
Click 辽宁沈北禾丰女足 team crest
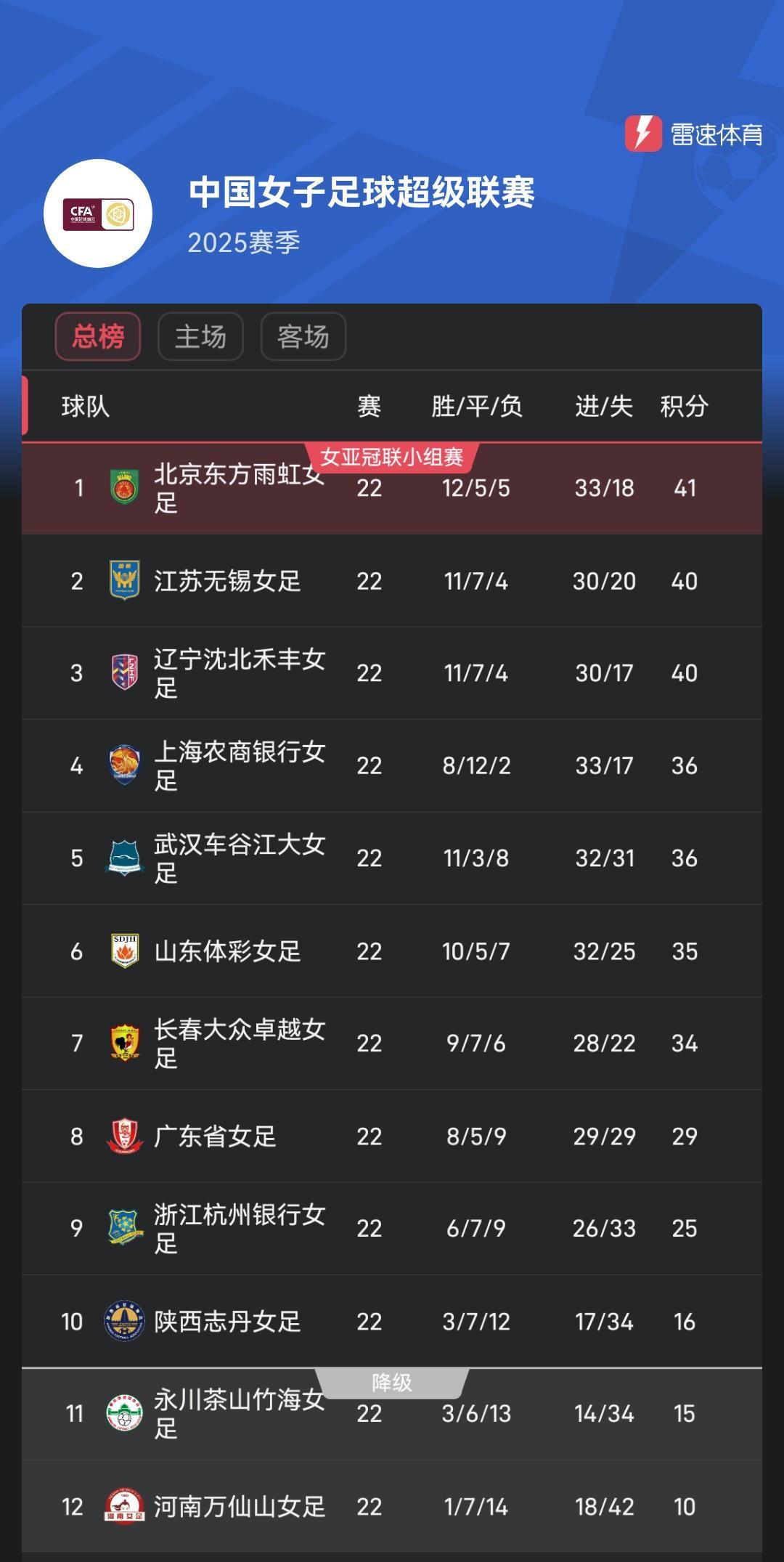click(x=125, y=672)
